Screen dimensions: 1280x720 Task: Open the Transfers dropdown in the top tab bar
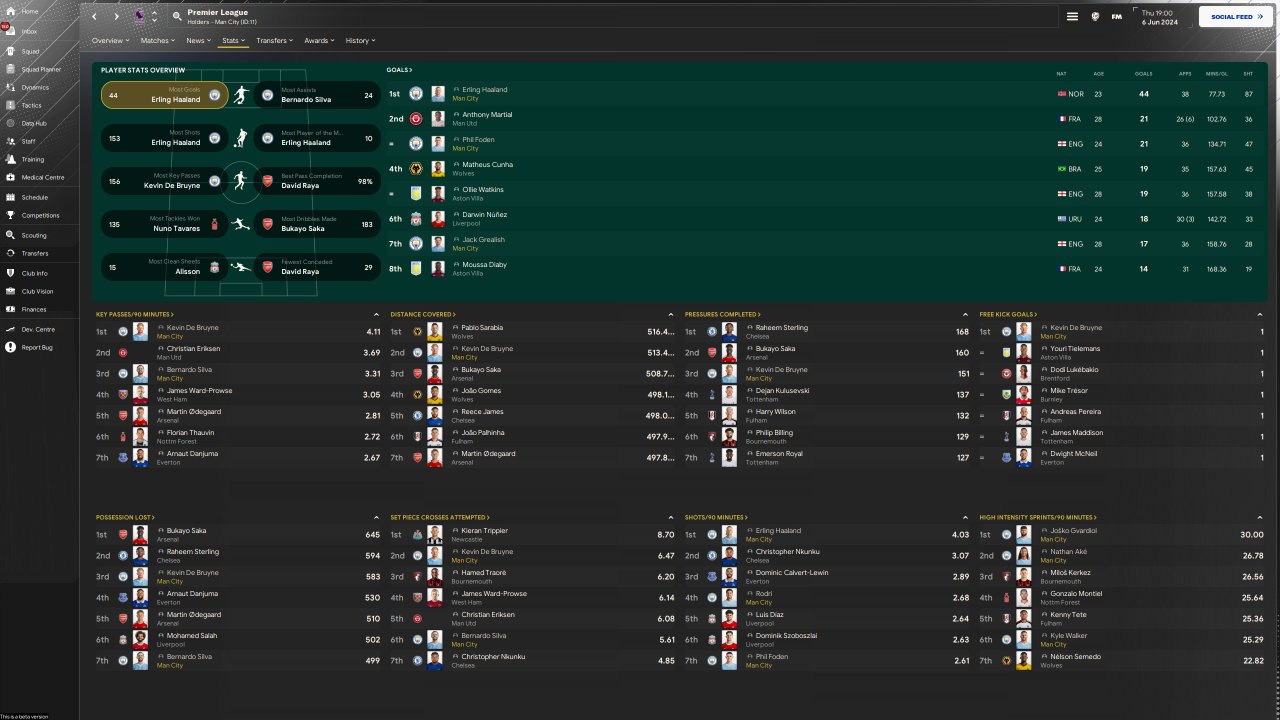(x=275, y=41)
